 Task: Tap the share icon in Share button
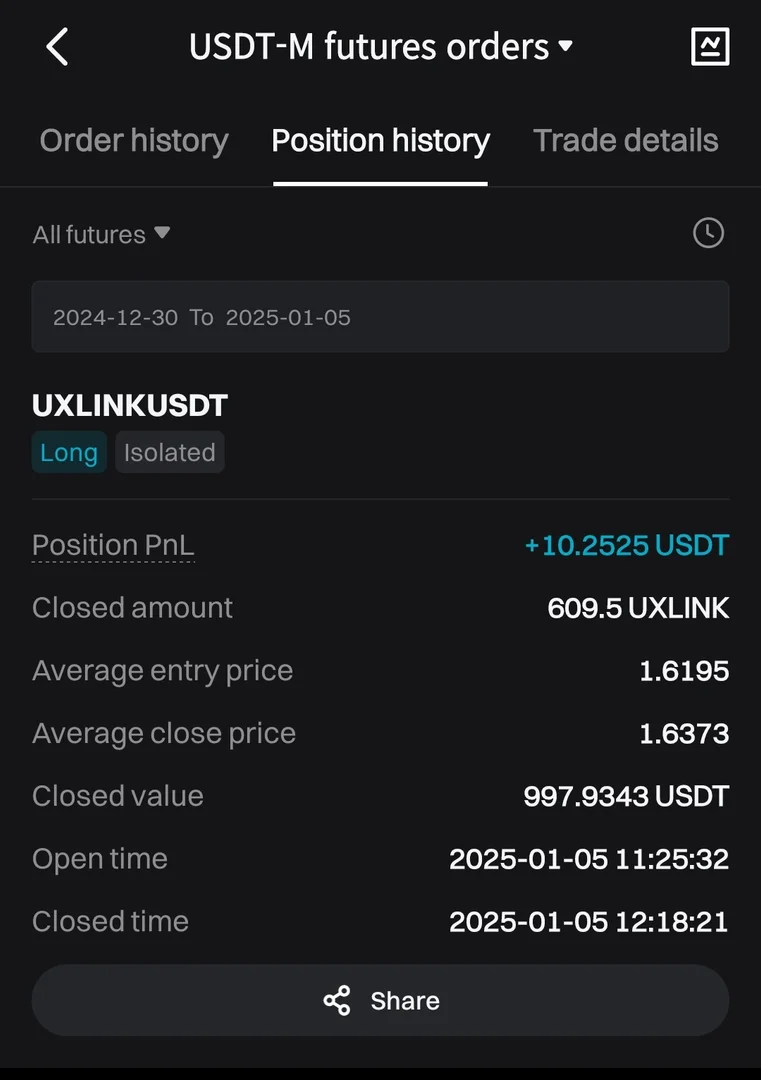pos(337,1001)
